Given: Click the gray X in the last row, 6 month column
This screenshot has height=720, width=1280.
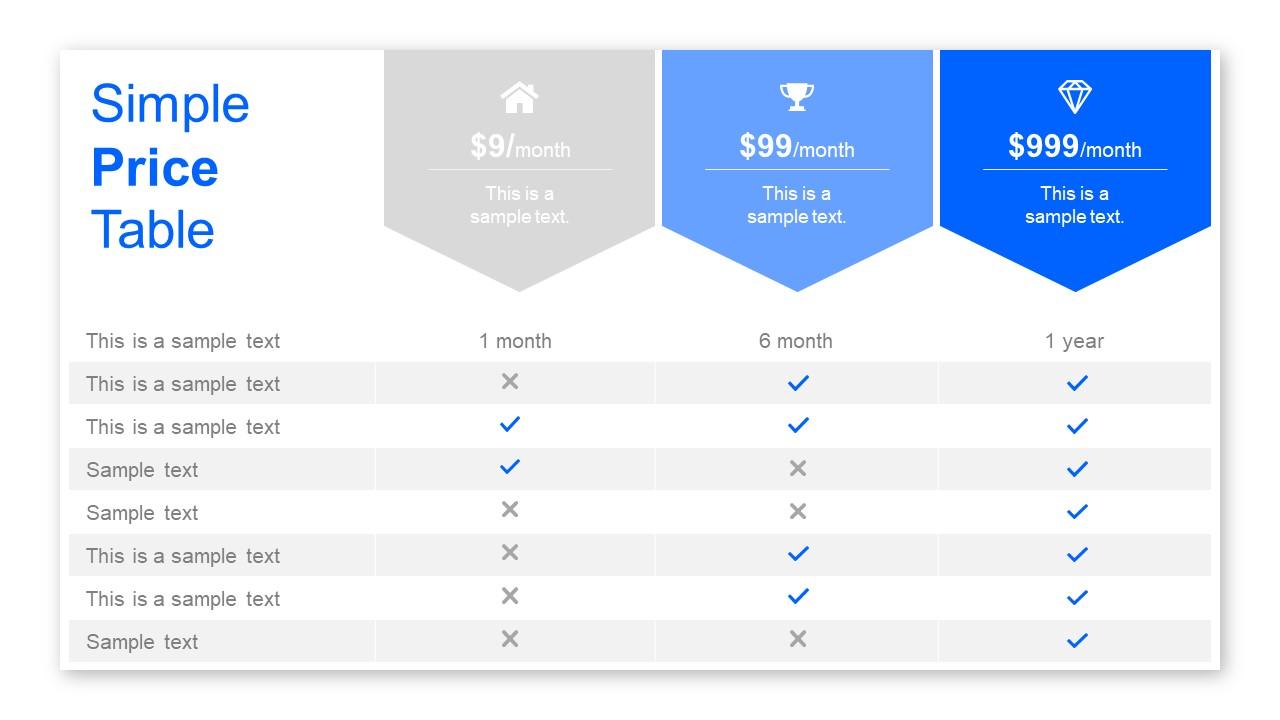Looking at the screenshot, I should (797, 639).
